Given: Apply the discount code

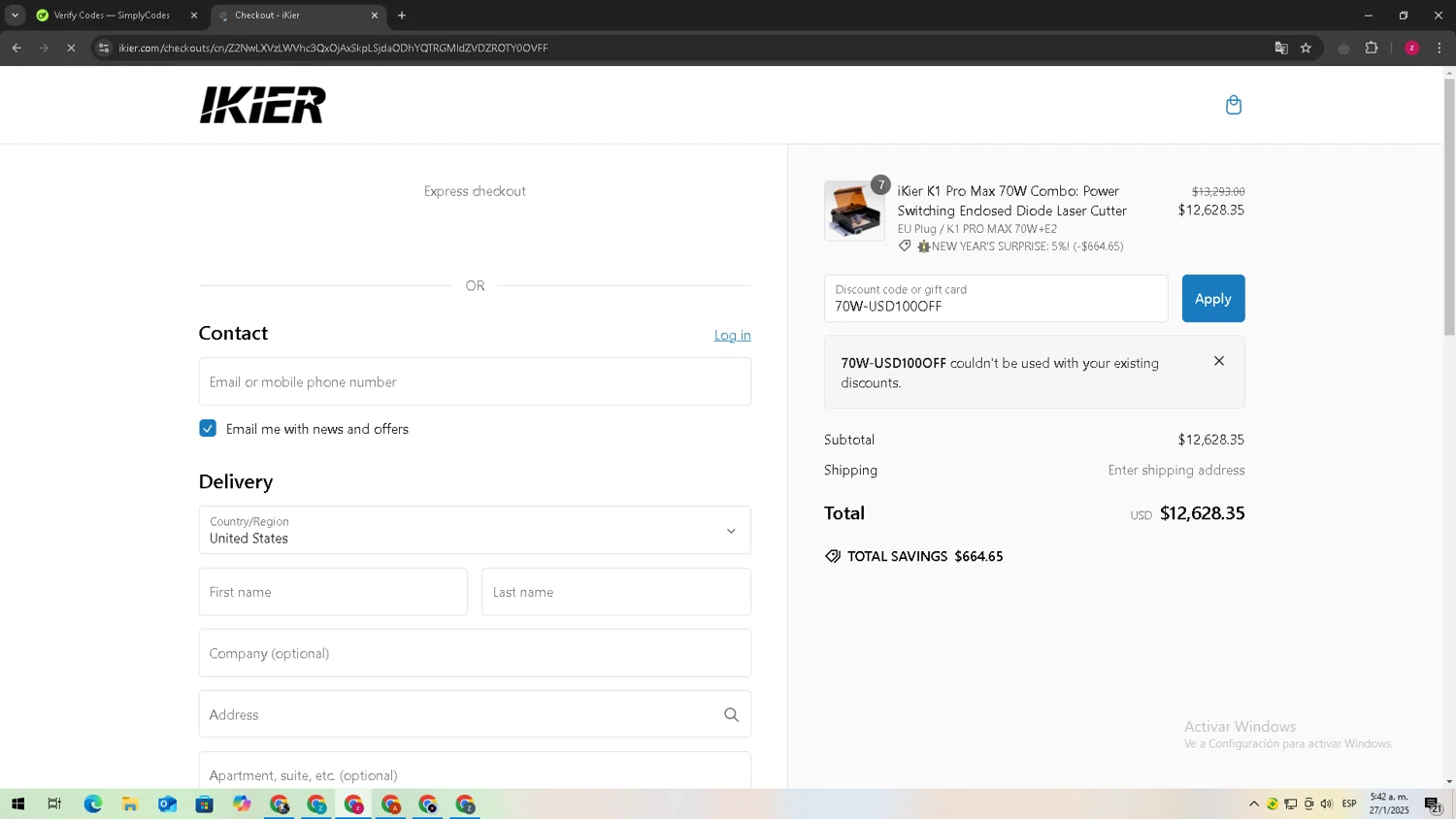Looking at the screenshot, I should tap(1213, 299).
